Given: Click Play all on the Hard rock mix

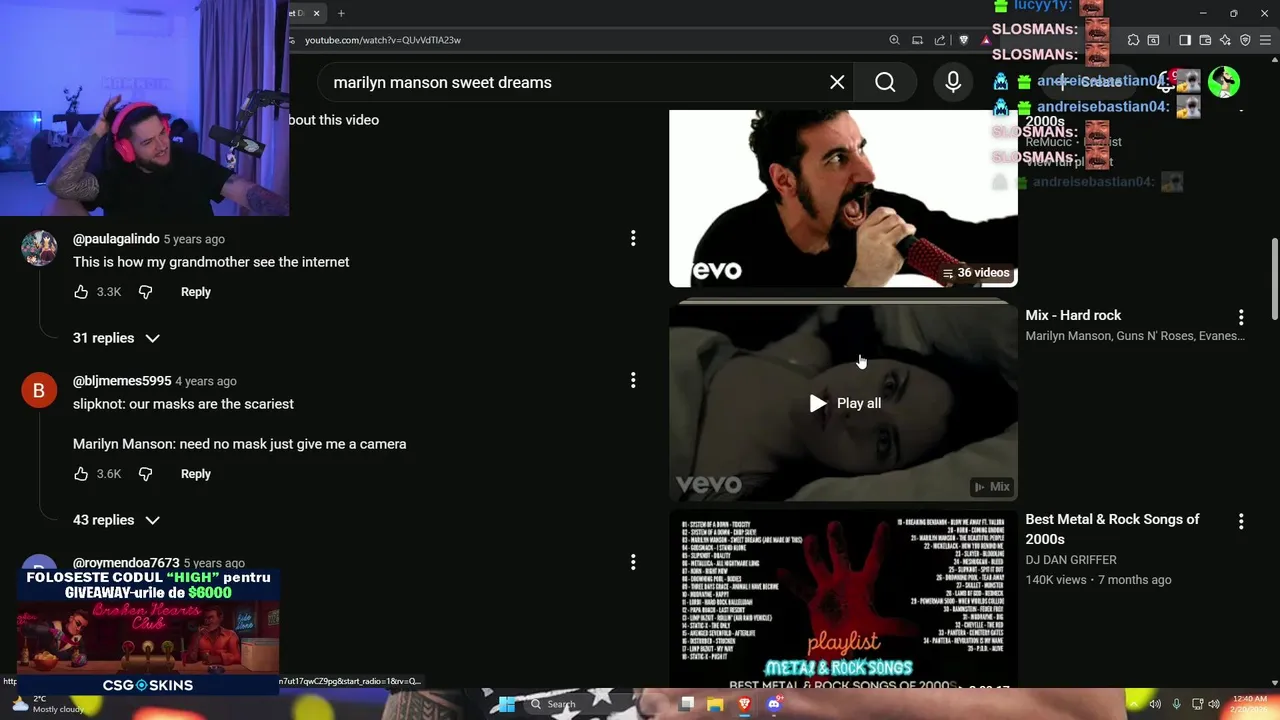Looking at the screenshot, I should click(x=845, y=403).
